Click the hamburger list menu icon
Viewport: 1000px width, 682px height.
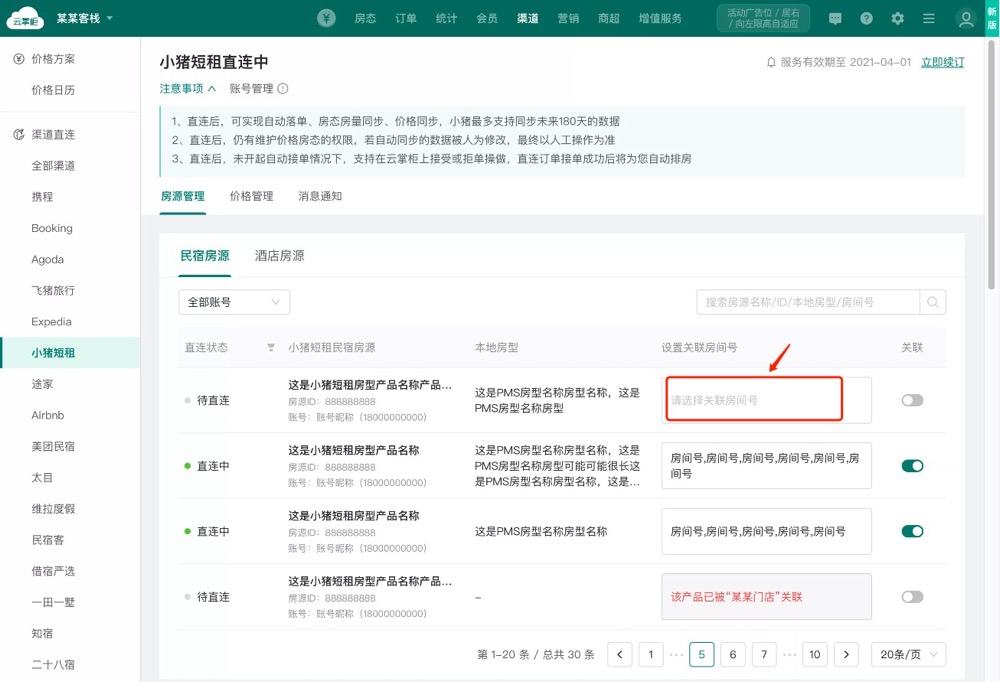point(929,19)
